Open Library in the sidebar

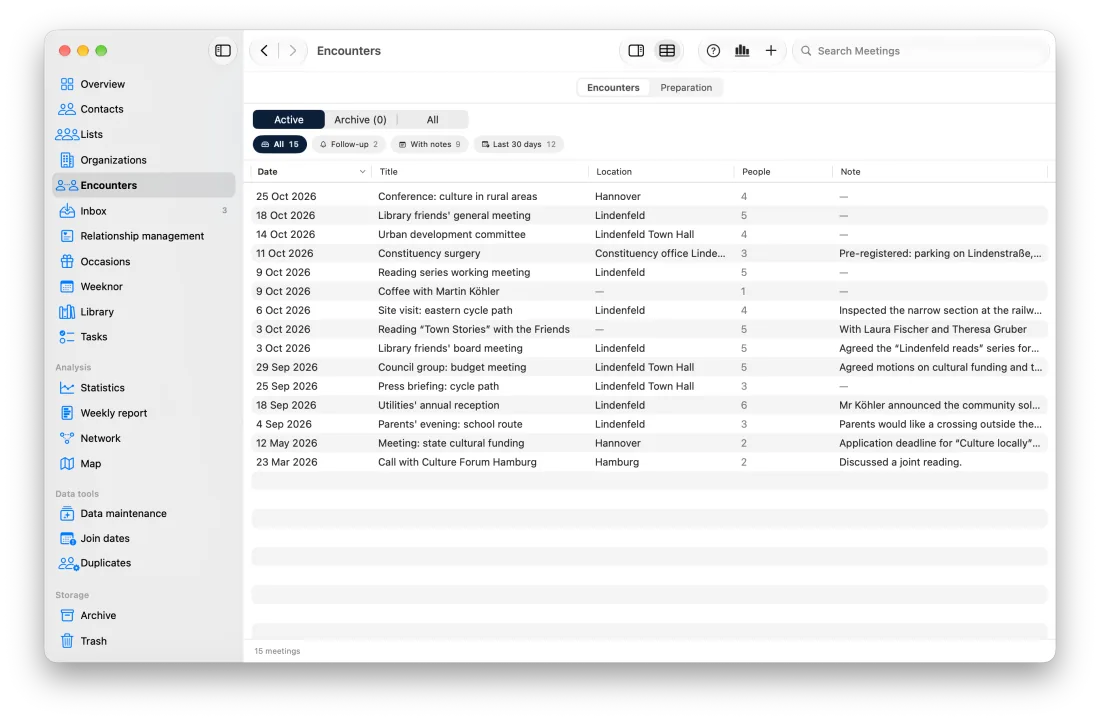click(144, 312)
